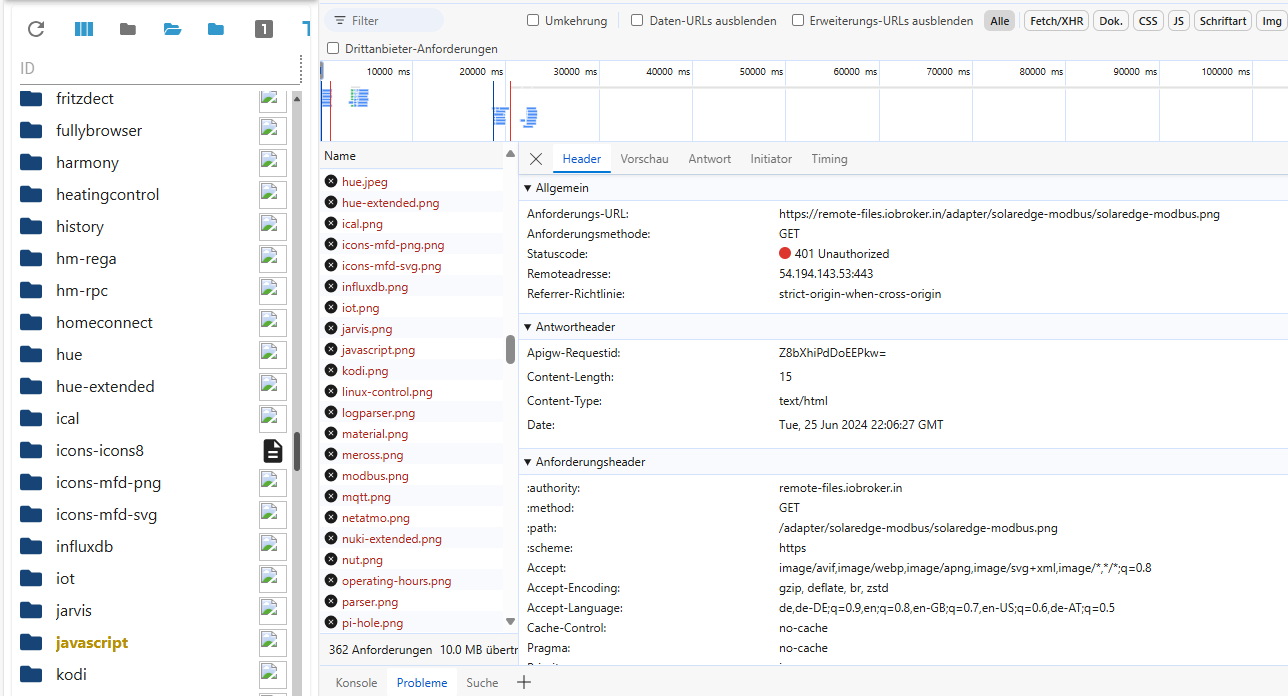Select the Header tab
This screenshot has height=696, width=1288.
pos(582,159)
